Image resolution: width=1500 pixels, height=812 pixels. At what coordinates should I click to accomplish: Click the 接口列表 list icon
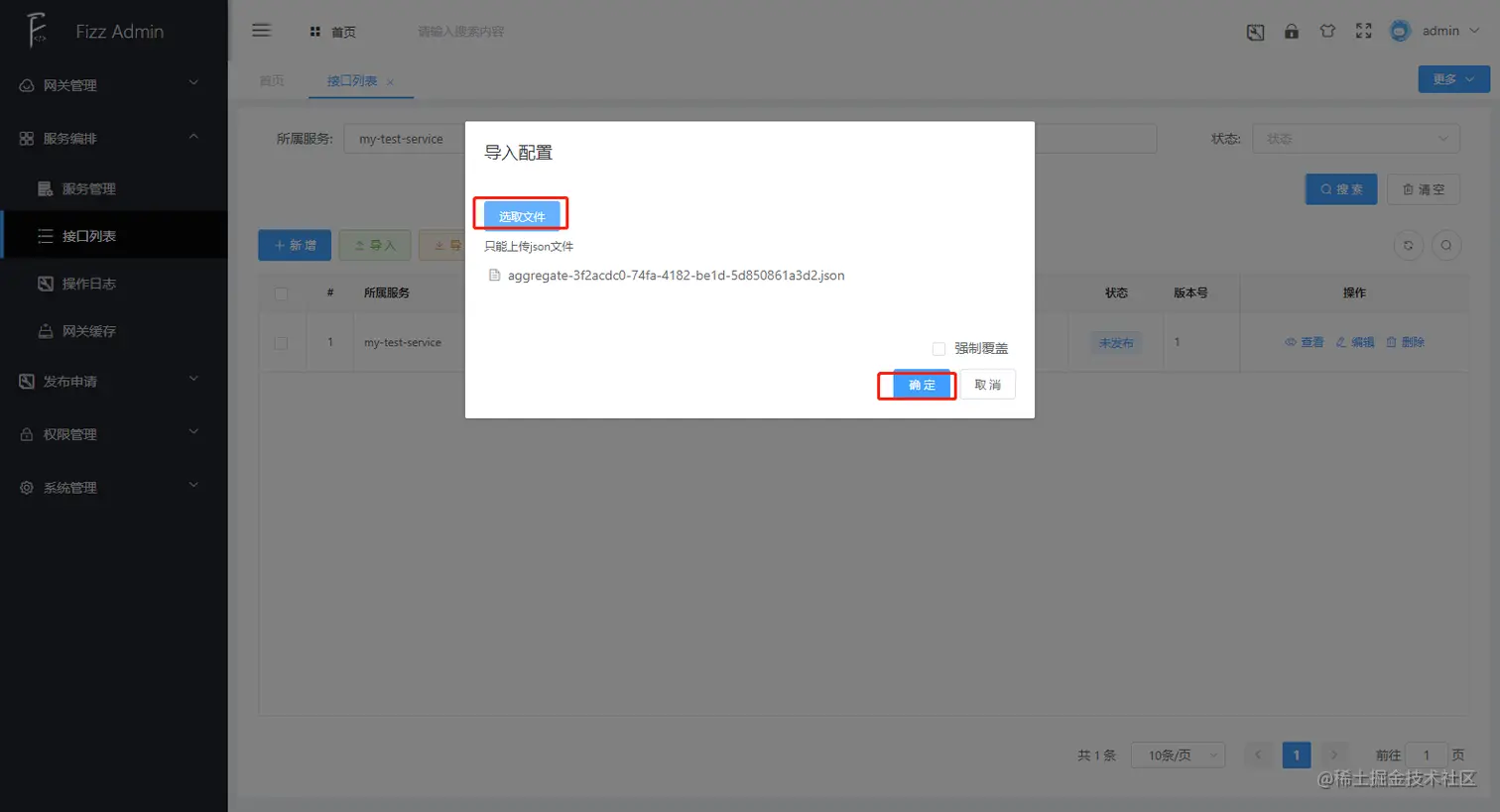tap(46, 236)
